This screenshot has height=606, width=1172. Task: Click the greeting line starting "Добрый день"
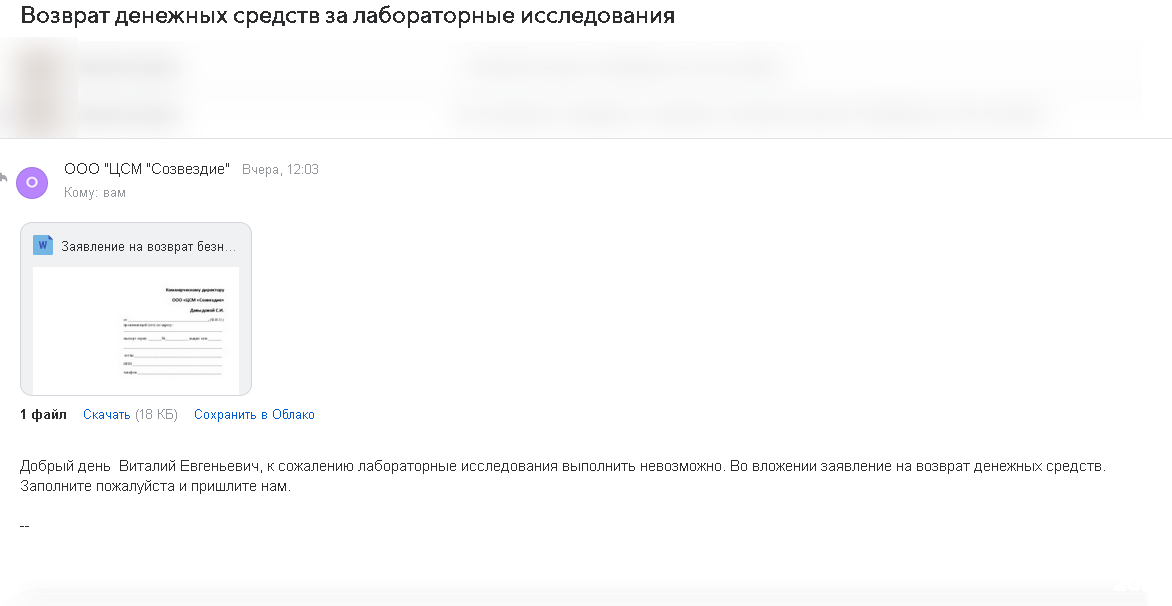point(563,467)
